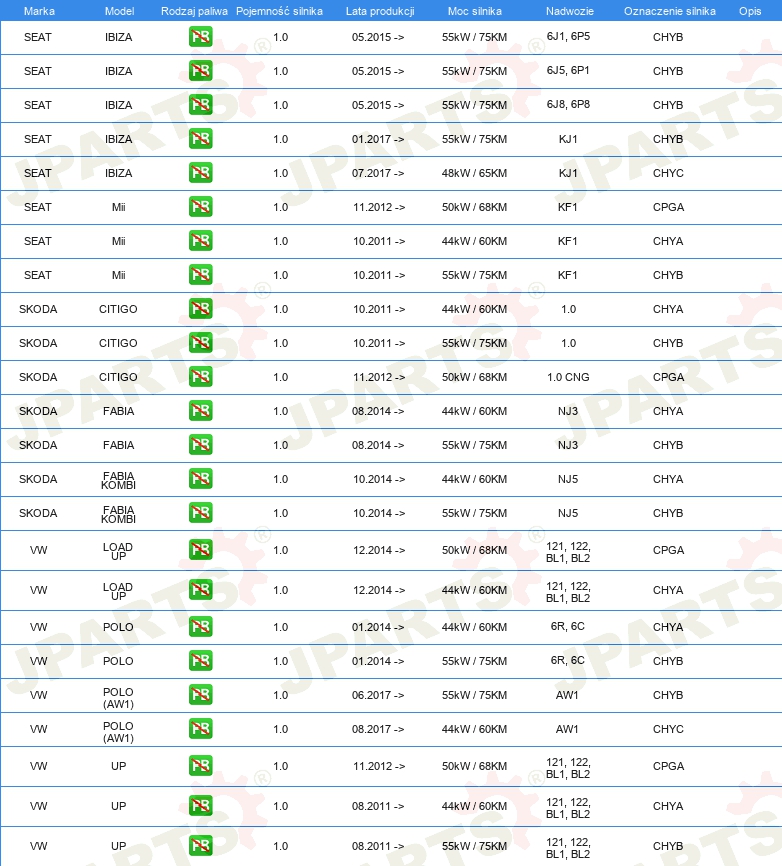The image size is (782, 866).
Task: Click production date 12.2014 in the LOAD UP CHYA row
Action: (x=379, y=590)
